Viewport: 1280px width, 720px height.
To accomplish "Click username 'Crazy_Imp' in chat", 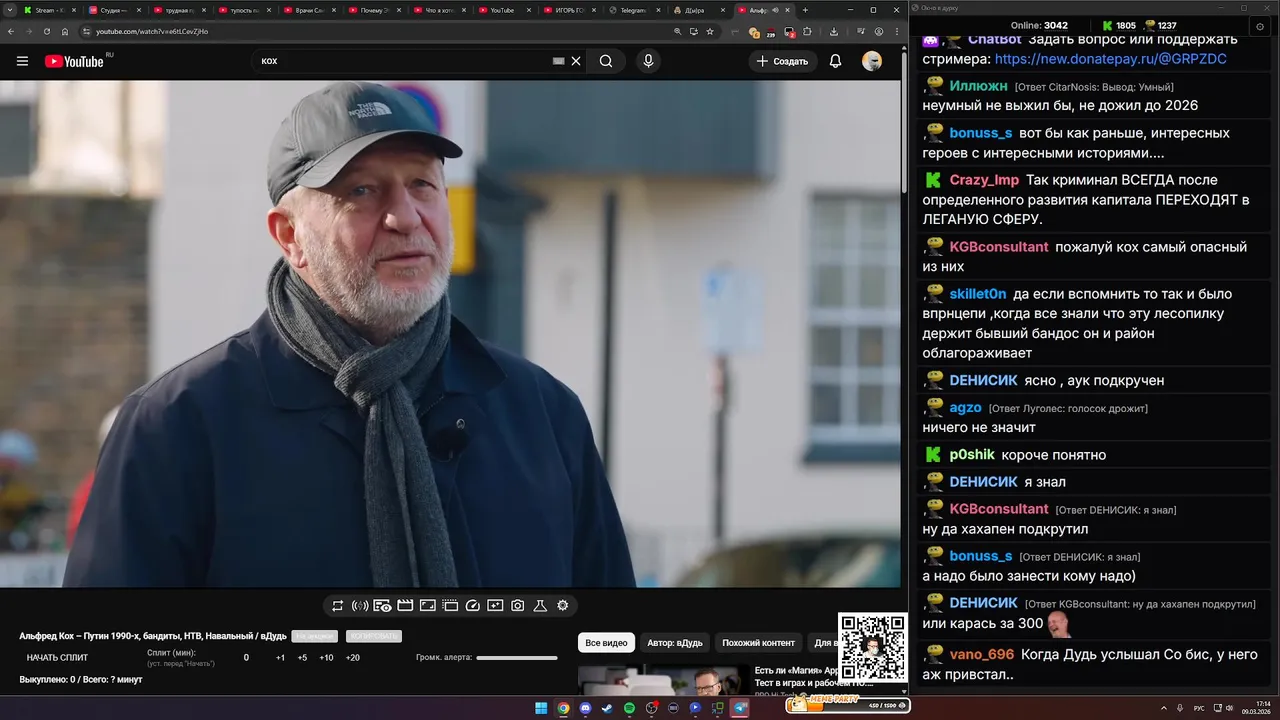I will pos(984,180).
